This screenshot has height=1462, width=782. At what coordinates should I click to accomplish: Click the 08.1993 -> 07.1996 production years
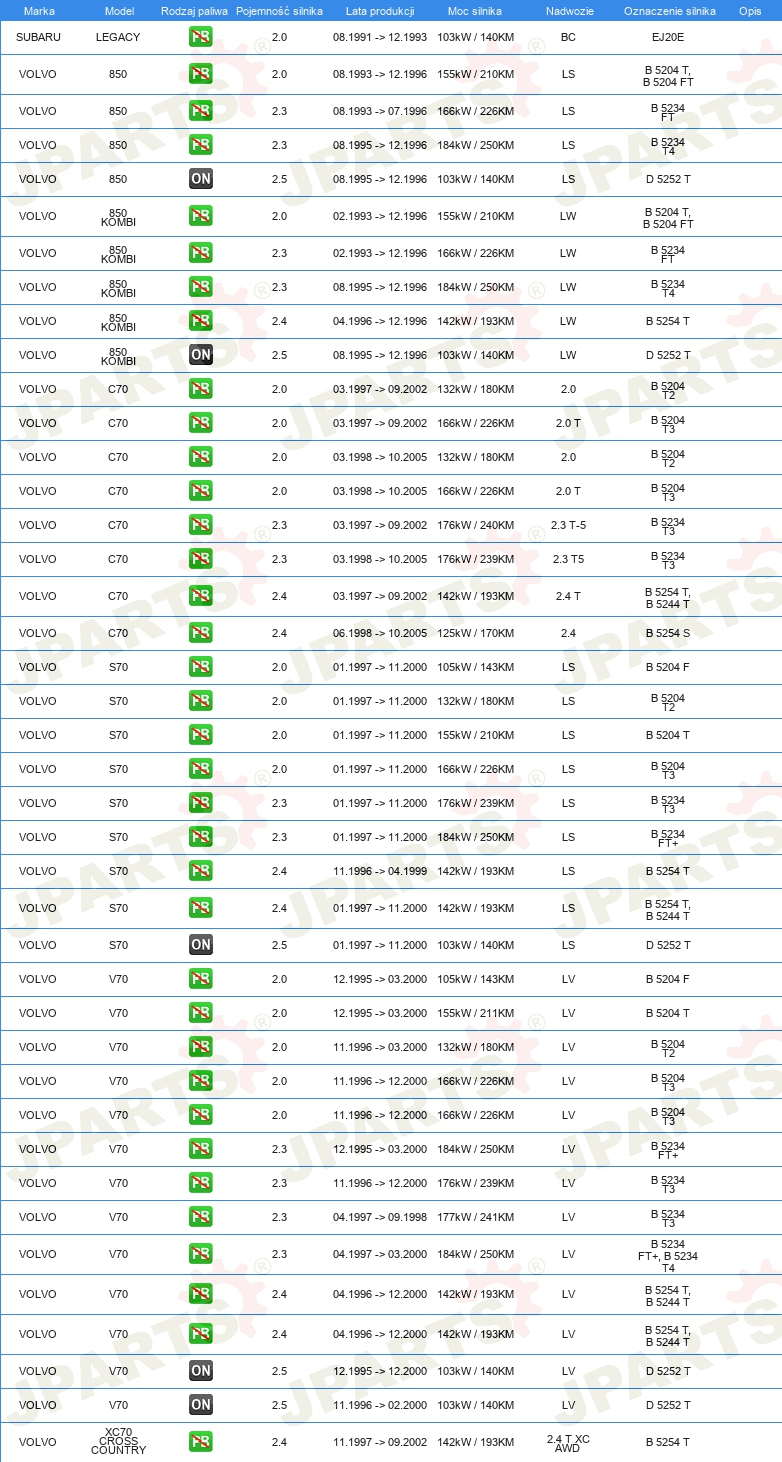[x=380, y=111]
